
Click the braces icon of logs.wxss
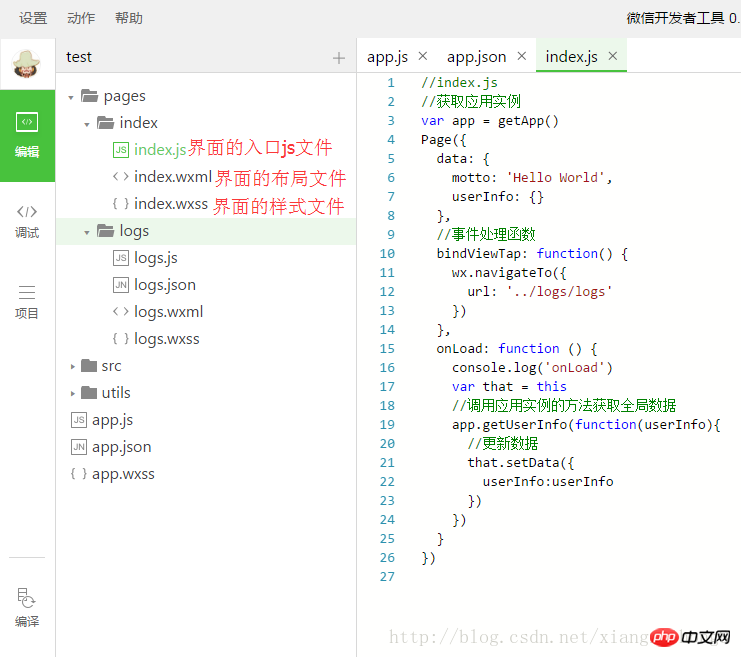121,338
